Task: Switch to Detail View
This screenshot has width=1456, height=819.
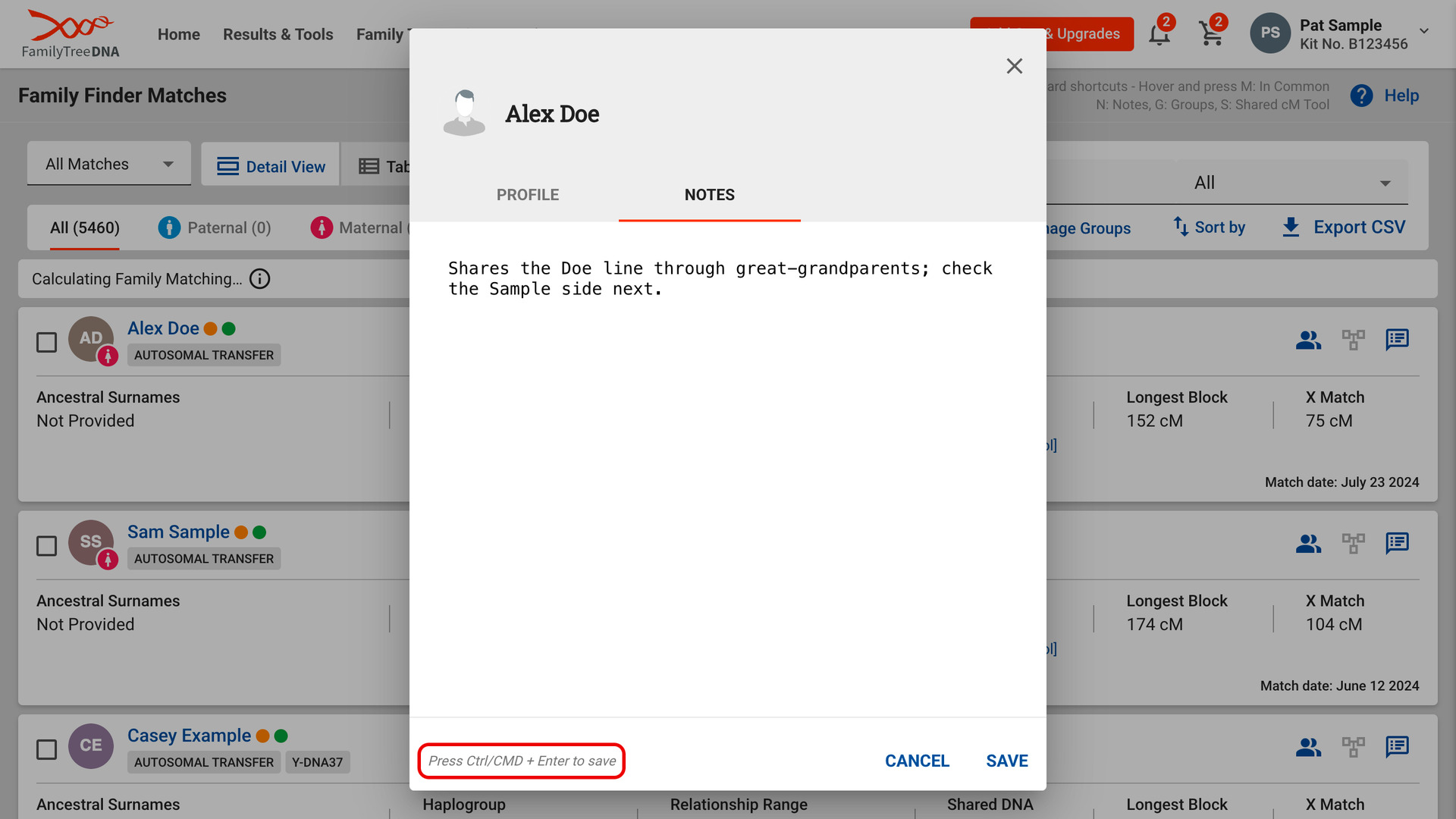Action: [271, 166]
